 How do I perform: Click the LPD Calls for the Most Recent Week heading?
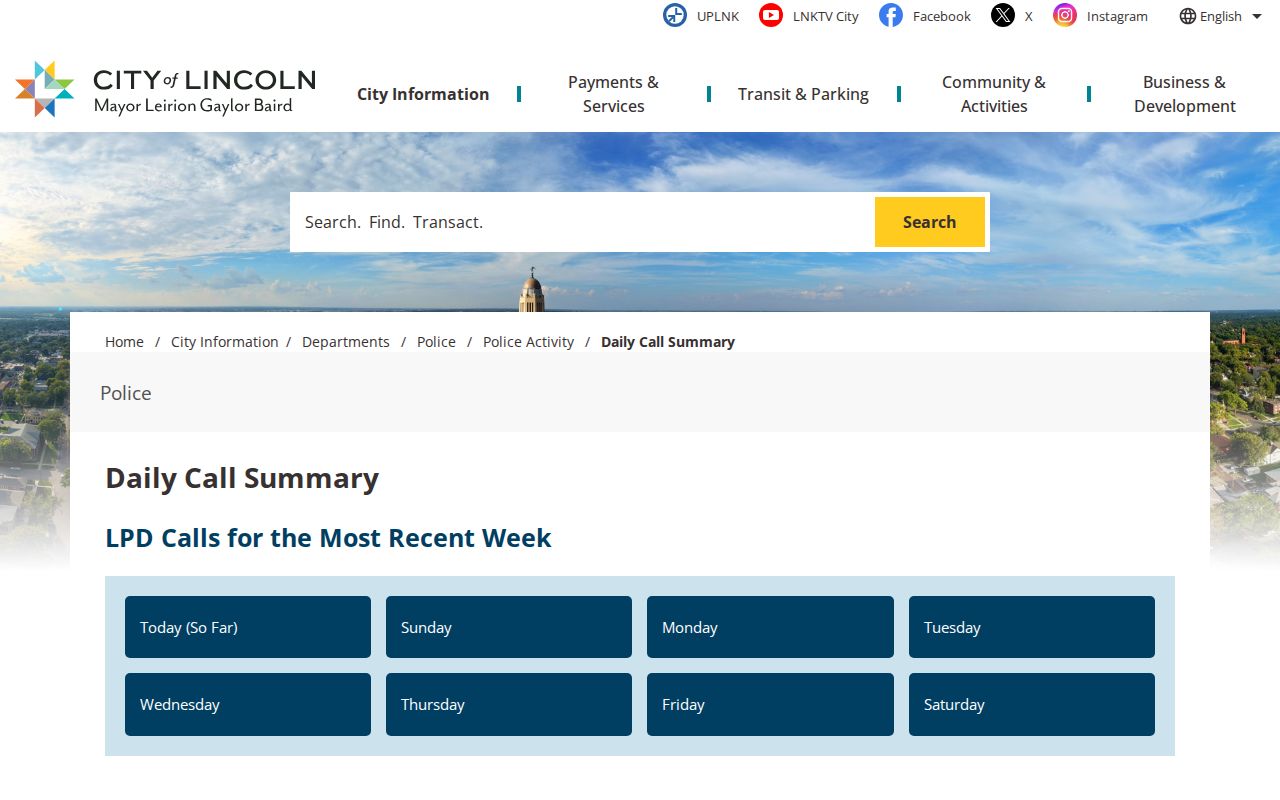pos(328,538)
